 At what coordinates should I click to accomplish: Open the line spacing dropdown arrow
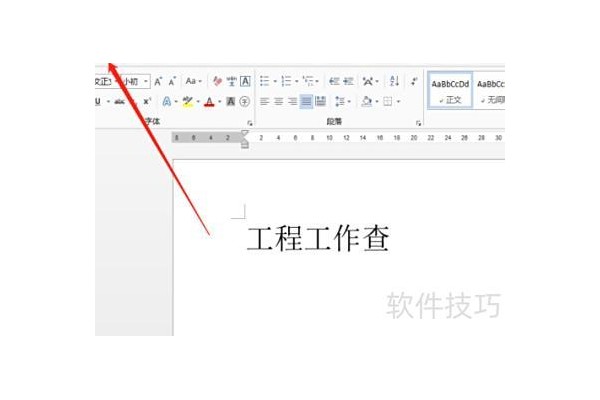click(349, 101)
